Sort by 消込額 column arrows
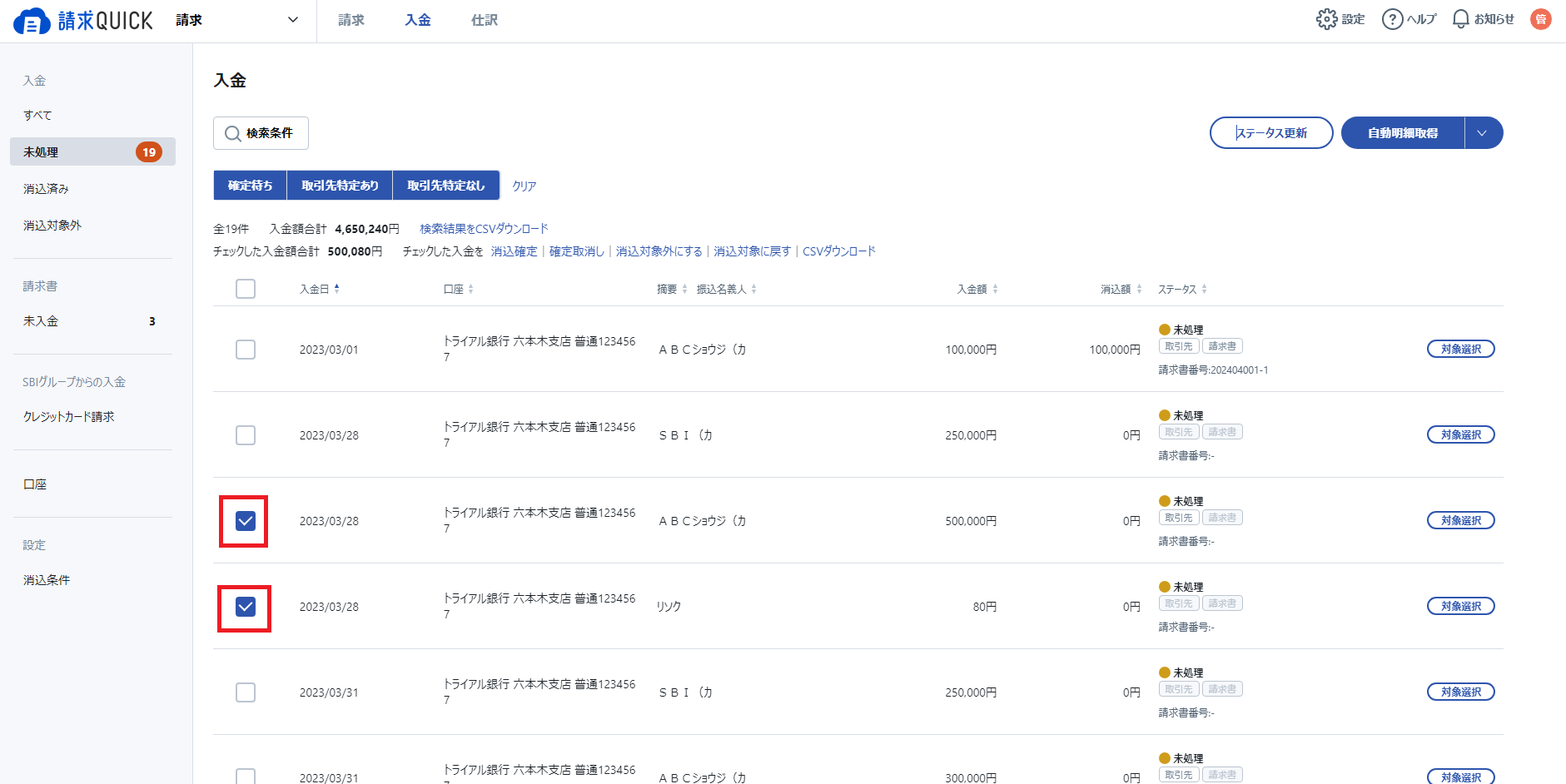Screen dimensions: 1566x784 point(1139,289)
